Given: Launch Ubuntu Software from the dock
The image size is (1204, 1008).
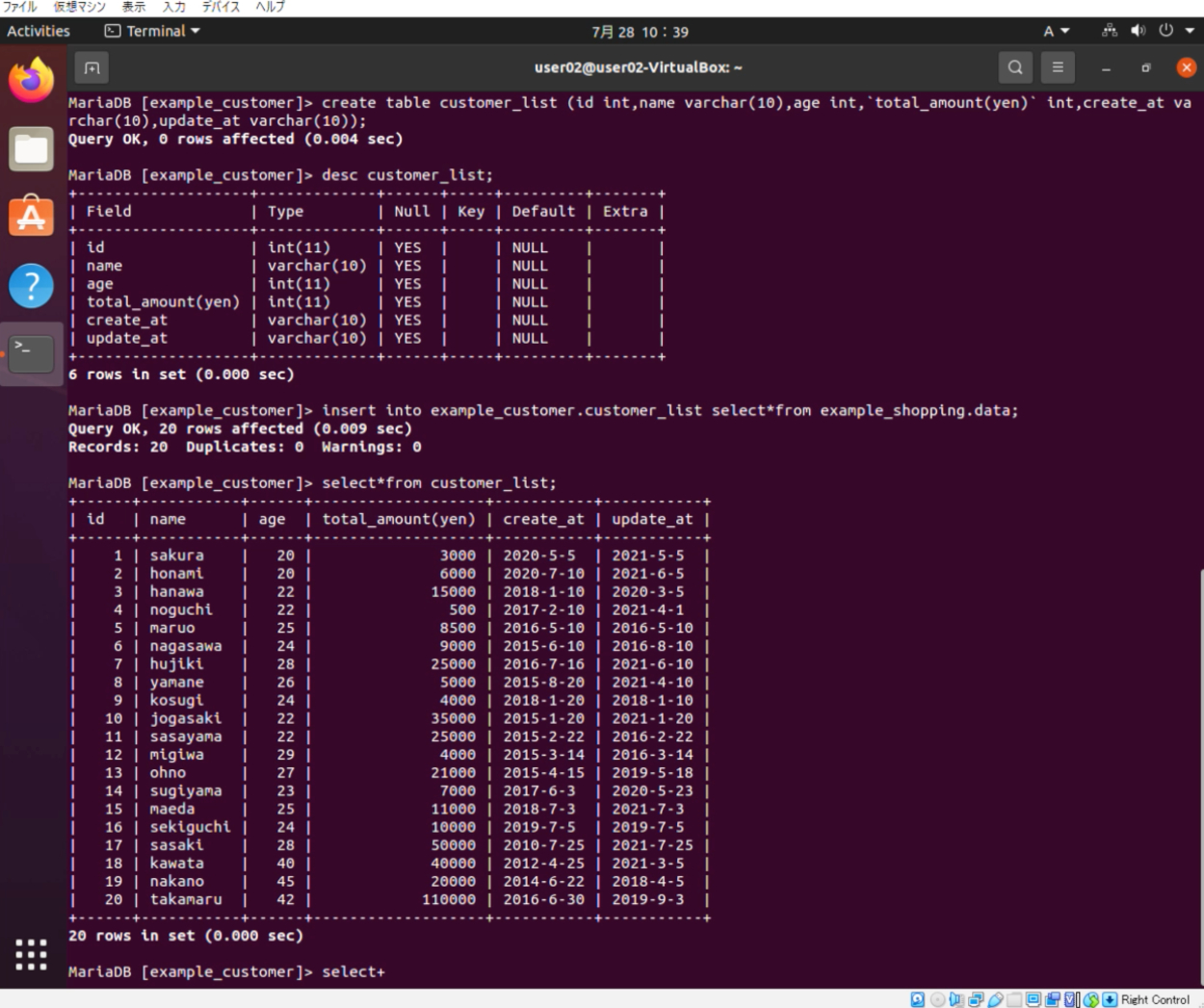Looking at the screenshot, I should (x=31, y=217).
